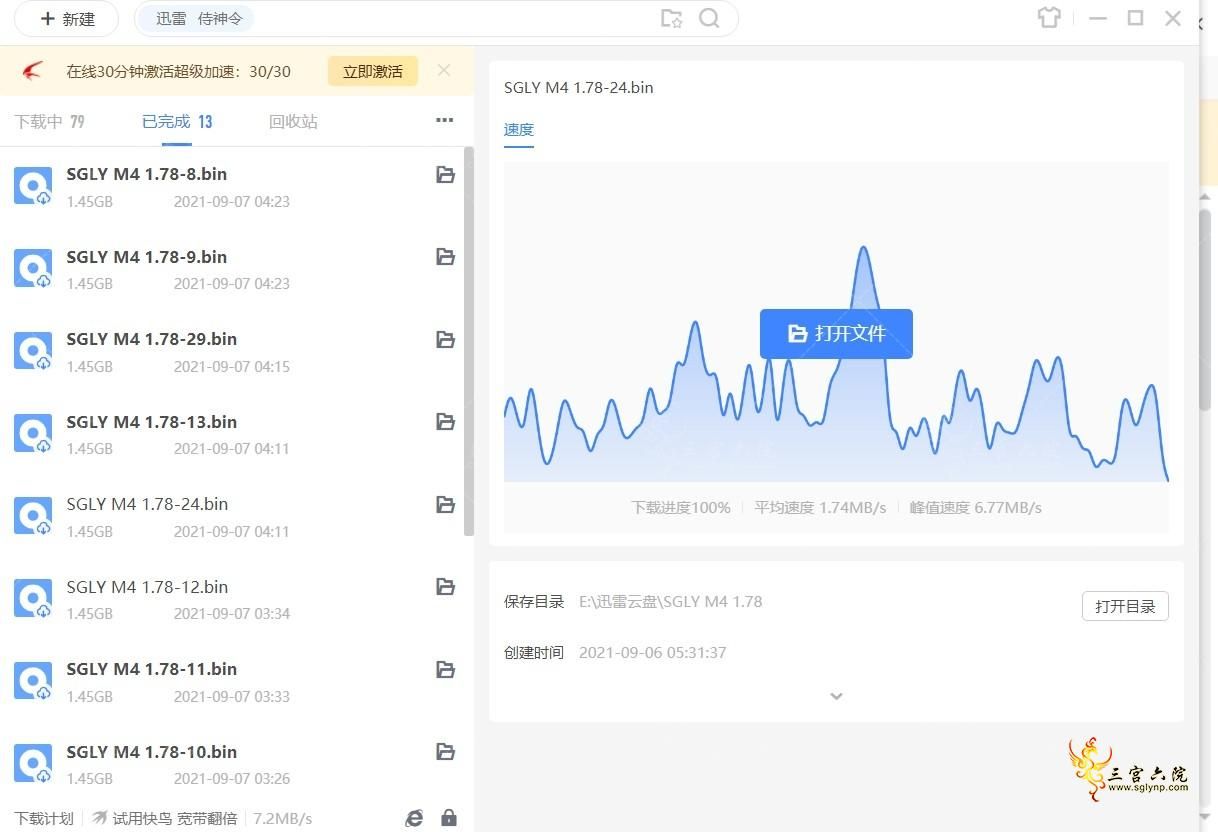Open the three-dot more options menu
Image resolution: width=1218 pixels, height=832 pixels.
[x=445, y=121]
